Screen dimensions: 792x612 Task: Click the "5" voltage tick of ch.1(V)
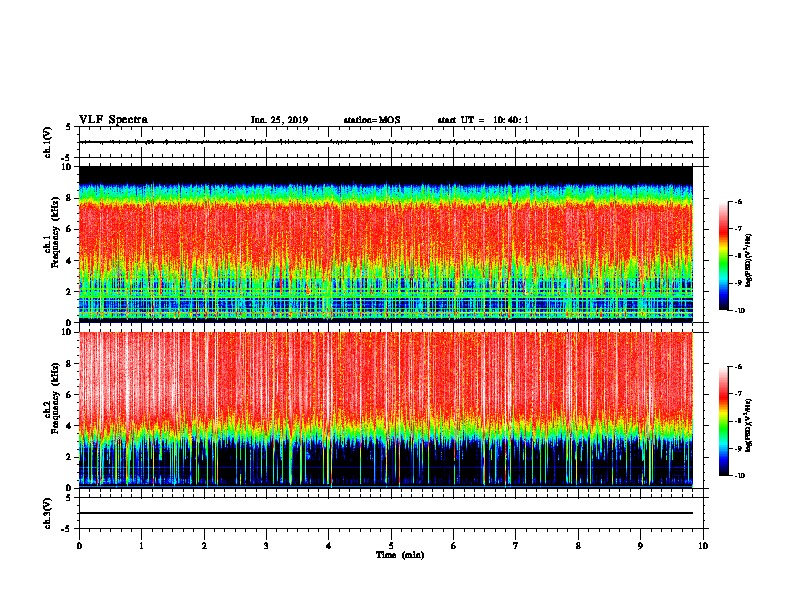point(69,127)
